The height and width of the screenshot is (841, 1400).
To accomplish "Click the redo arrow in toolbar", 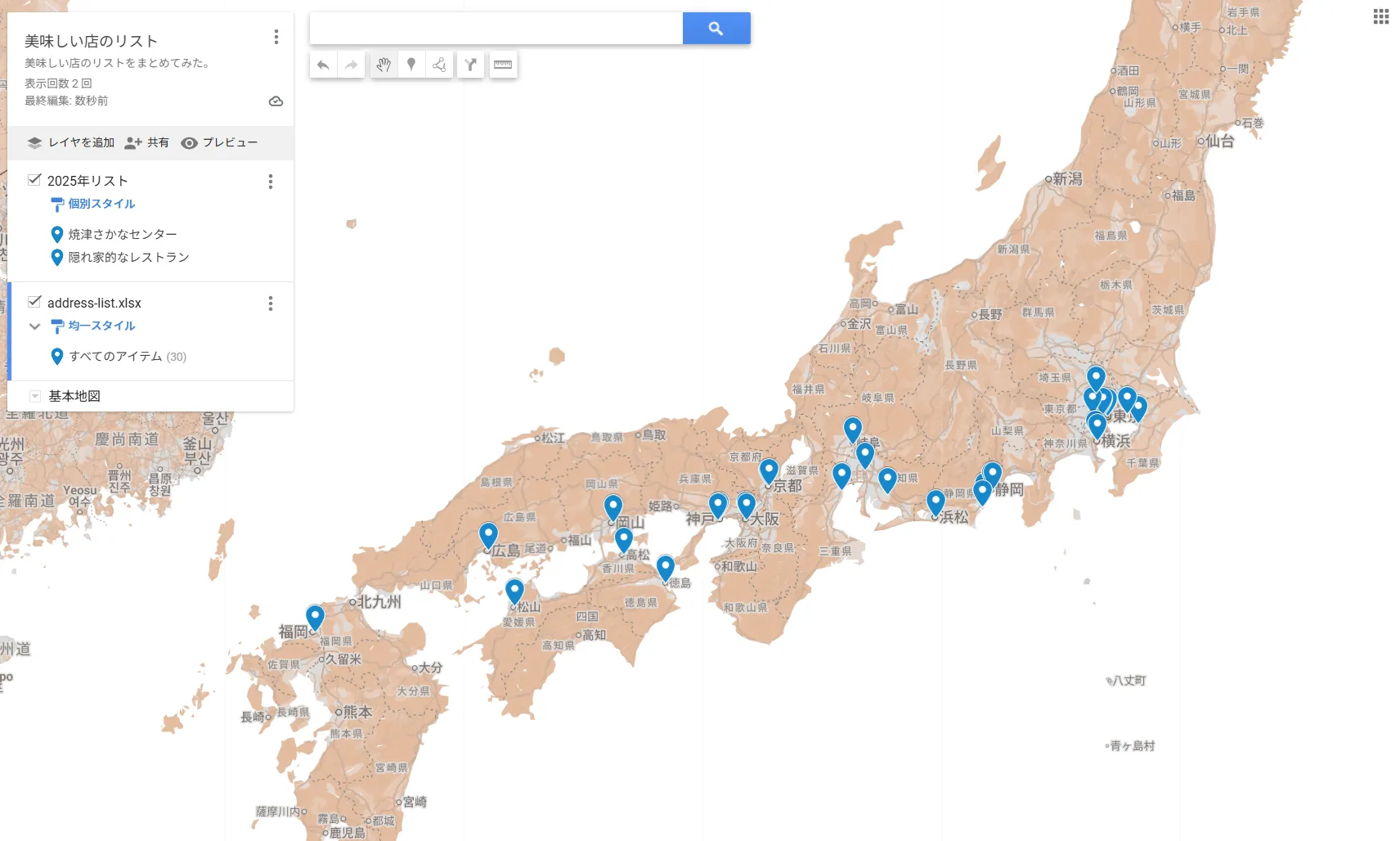I will (351, 65).
